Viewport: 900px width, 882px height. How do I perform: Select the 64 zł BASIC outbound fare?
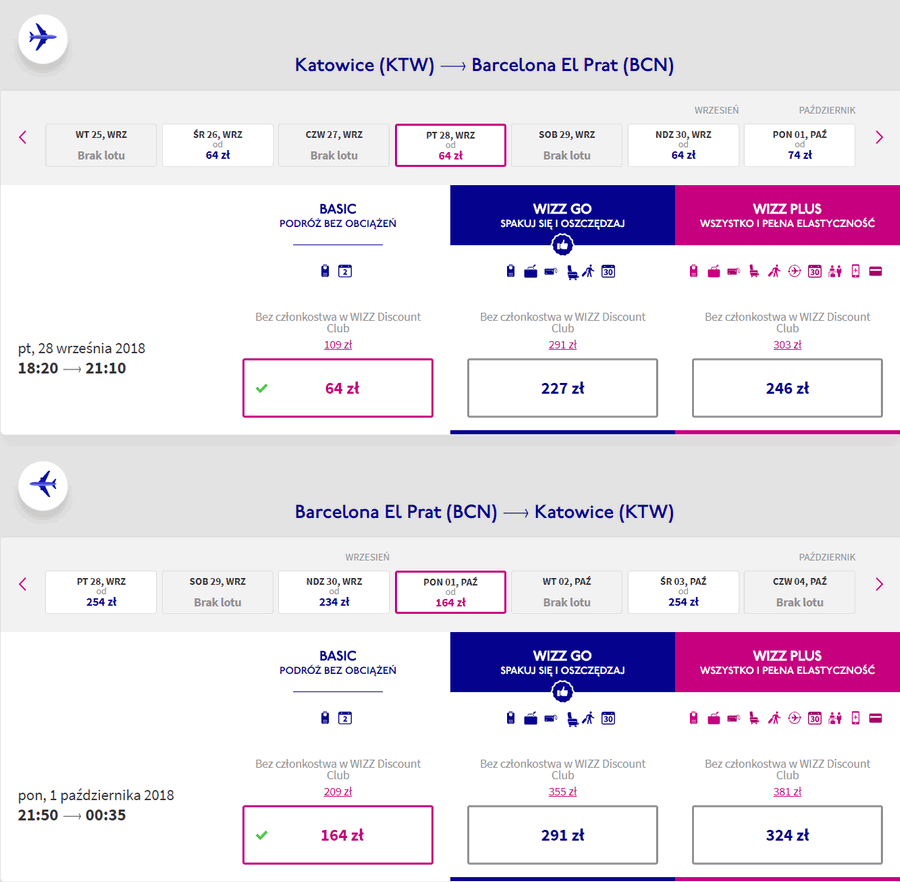pyautogui.click(x=338, y=388)
